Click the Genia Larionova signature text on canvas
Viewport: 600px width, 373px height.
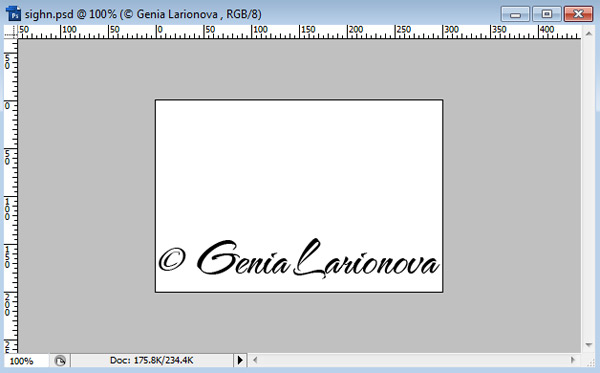(x=318, y=259)
